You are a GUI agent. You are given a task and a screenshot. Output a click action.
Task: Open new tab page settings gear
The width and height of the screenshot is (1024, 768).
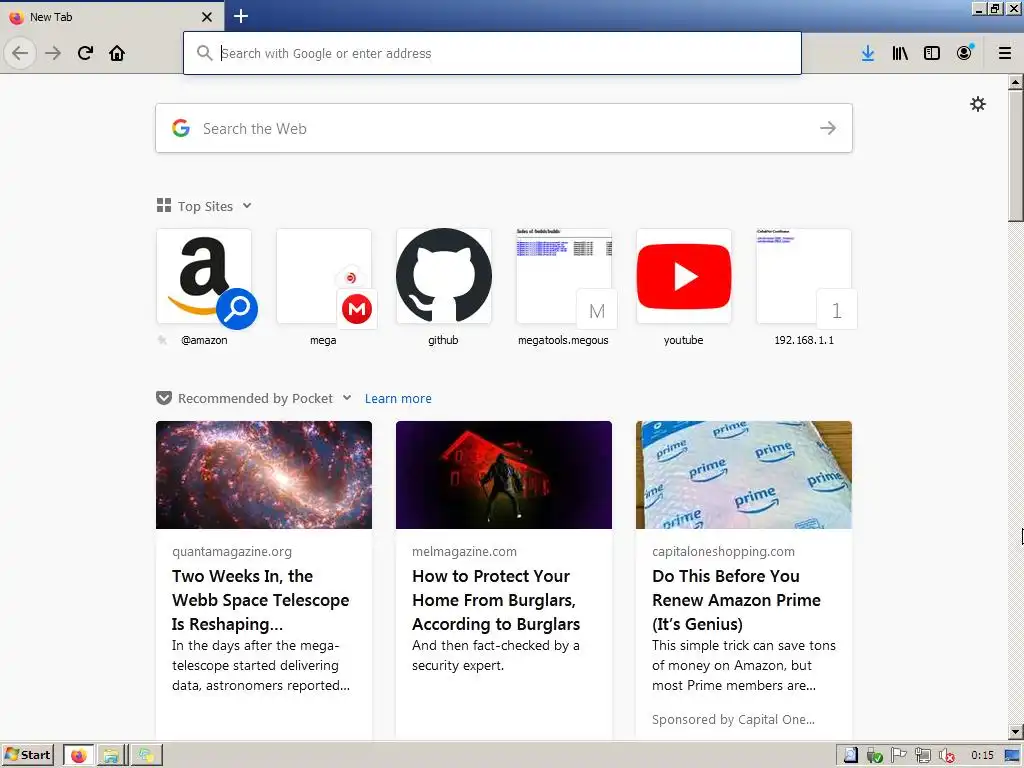tap(978, 104)
